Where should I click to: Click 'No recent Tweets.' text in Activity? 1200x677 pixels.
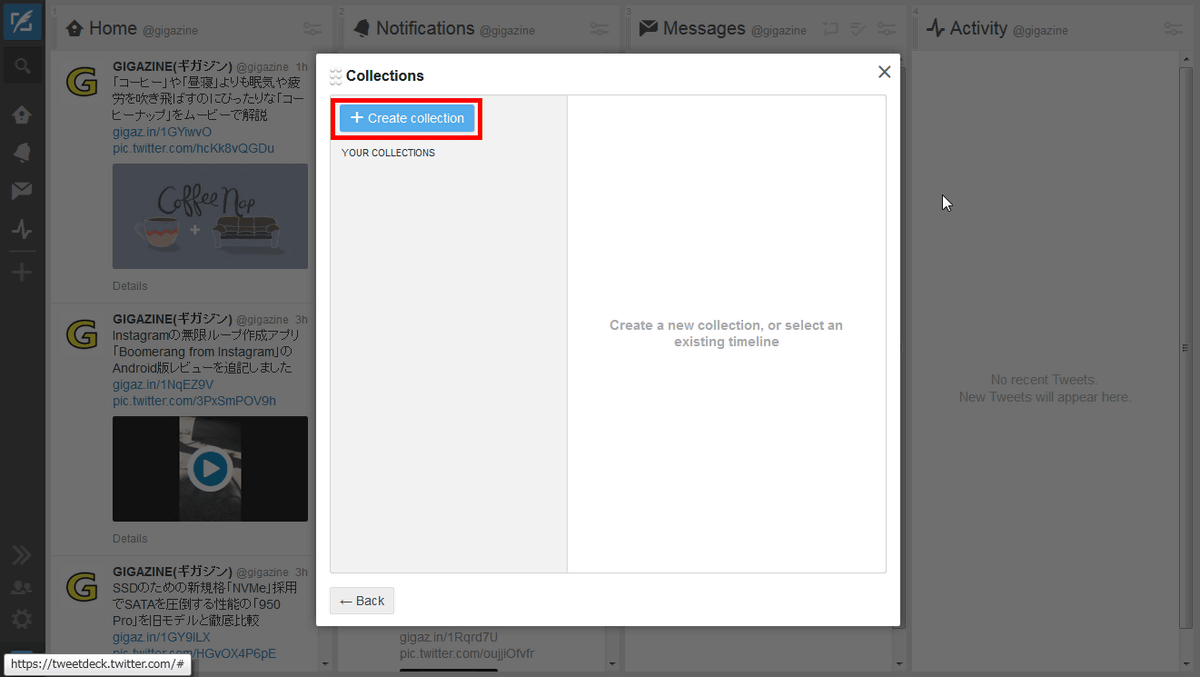tap(1044, 380)
